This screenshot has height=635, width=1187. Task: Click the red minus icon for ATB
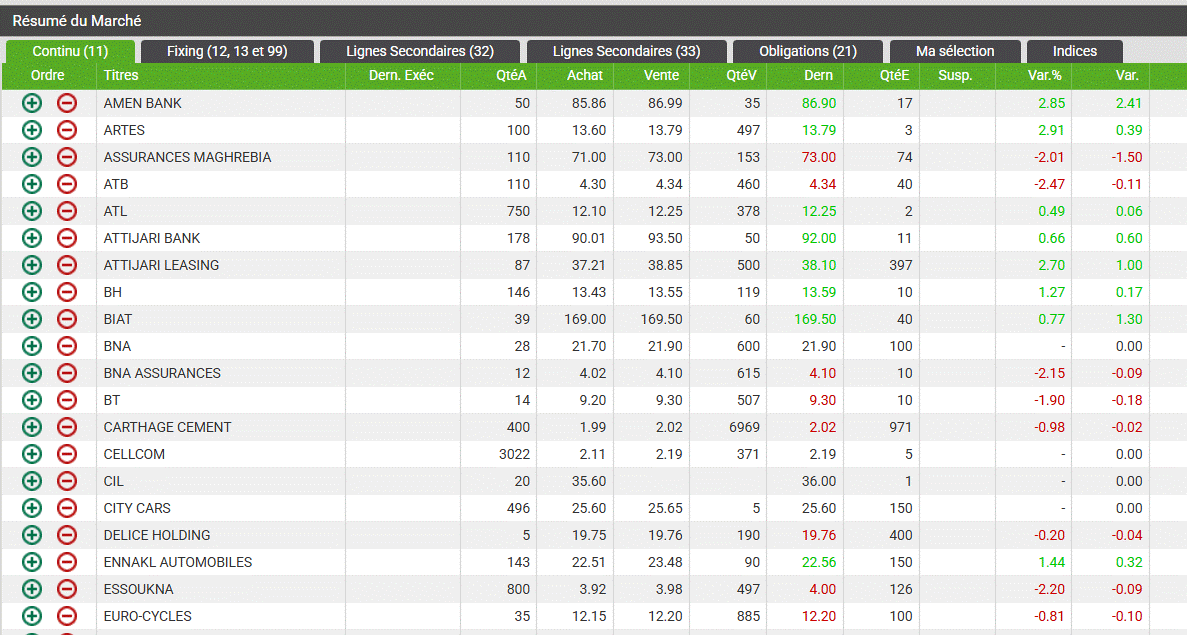(67, 184)
